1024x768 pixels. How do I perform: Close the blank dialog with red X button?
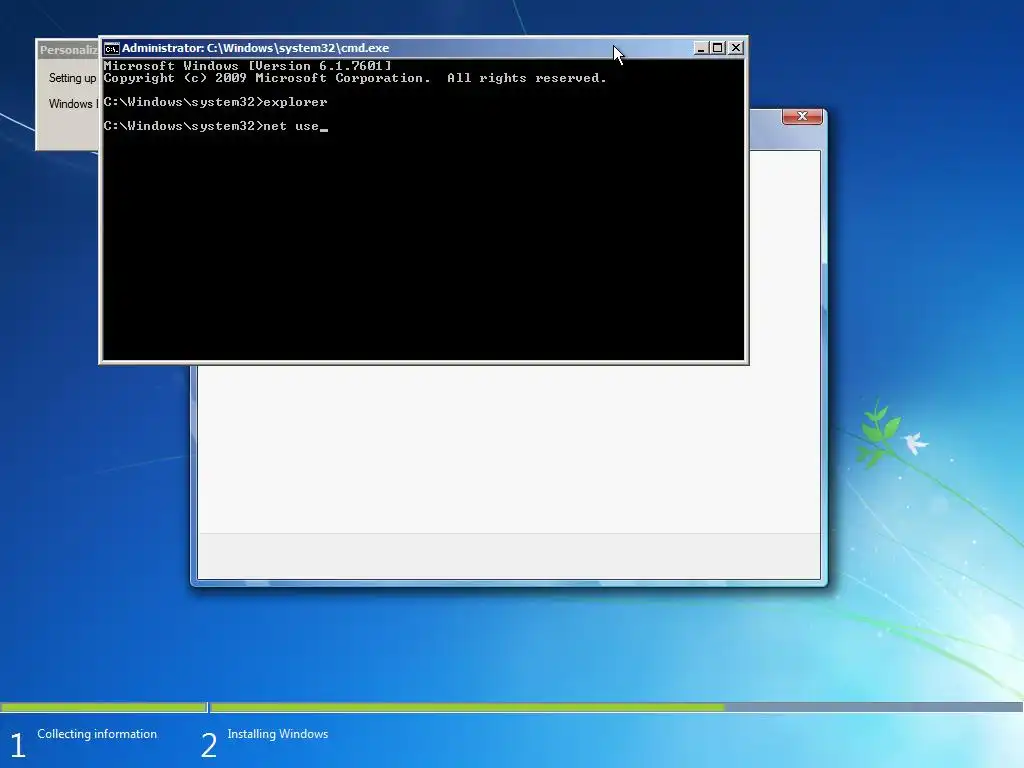[x=802, y=116]
